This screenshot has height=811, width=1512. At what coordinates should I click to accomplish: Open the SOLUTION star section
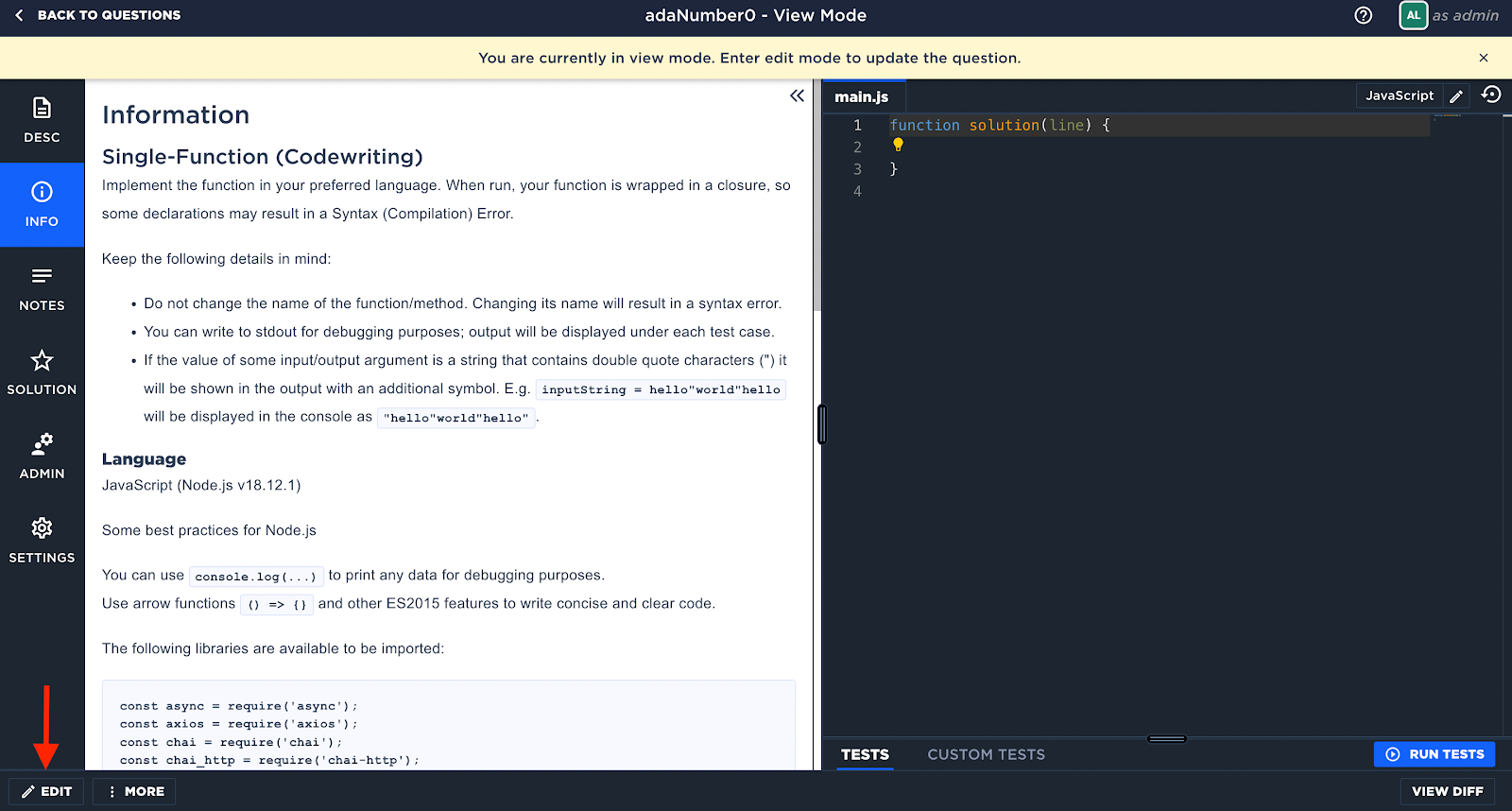(x=42, y=373)
